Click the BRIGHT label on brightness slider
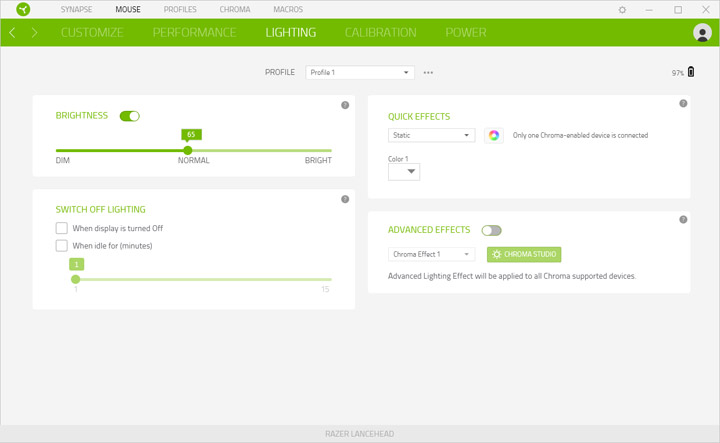Viewport: 720px width, 443px height. [x=318, y=160]
